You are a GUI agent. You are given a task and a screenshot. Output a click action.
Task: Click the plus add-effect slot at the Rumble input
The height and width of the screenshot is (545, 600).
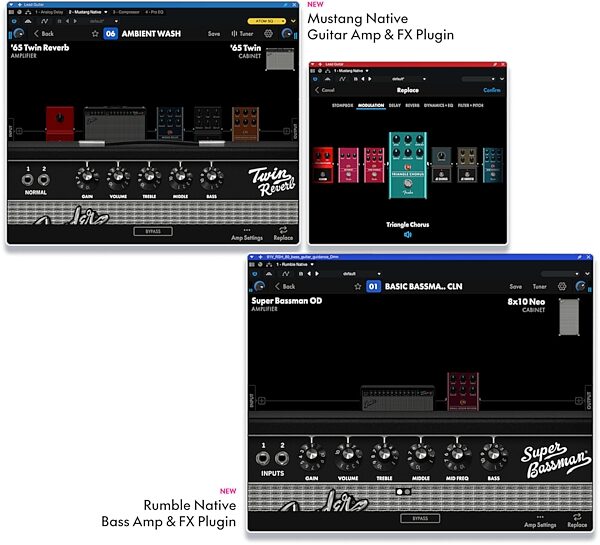261,401
